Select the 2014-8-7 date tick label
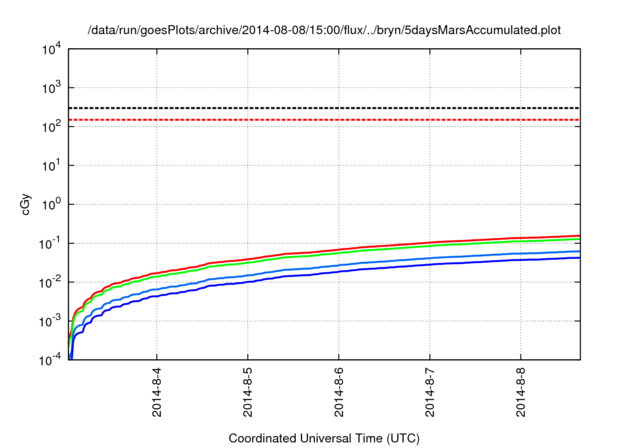This screenshot has height=448, width=640. (430, 393)
